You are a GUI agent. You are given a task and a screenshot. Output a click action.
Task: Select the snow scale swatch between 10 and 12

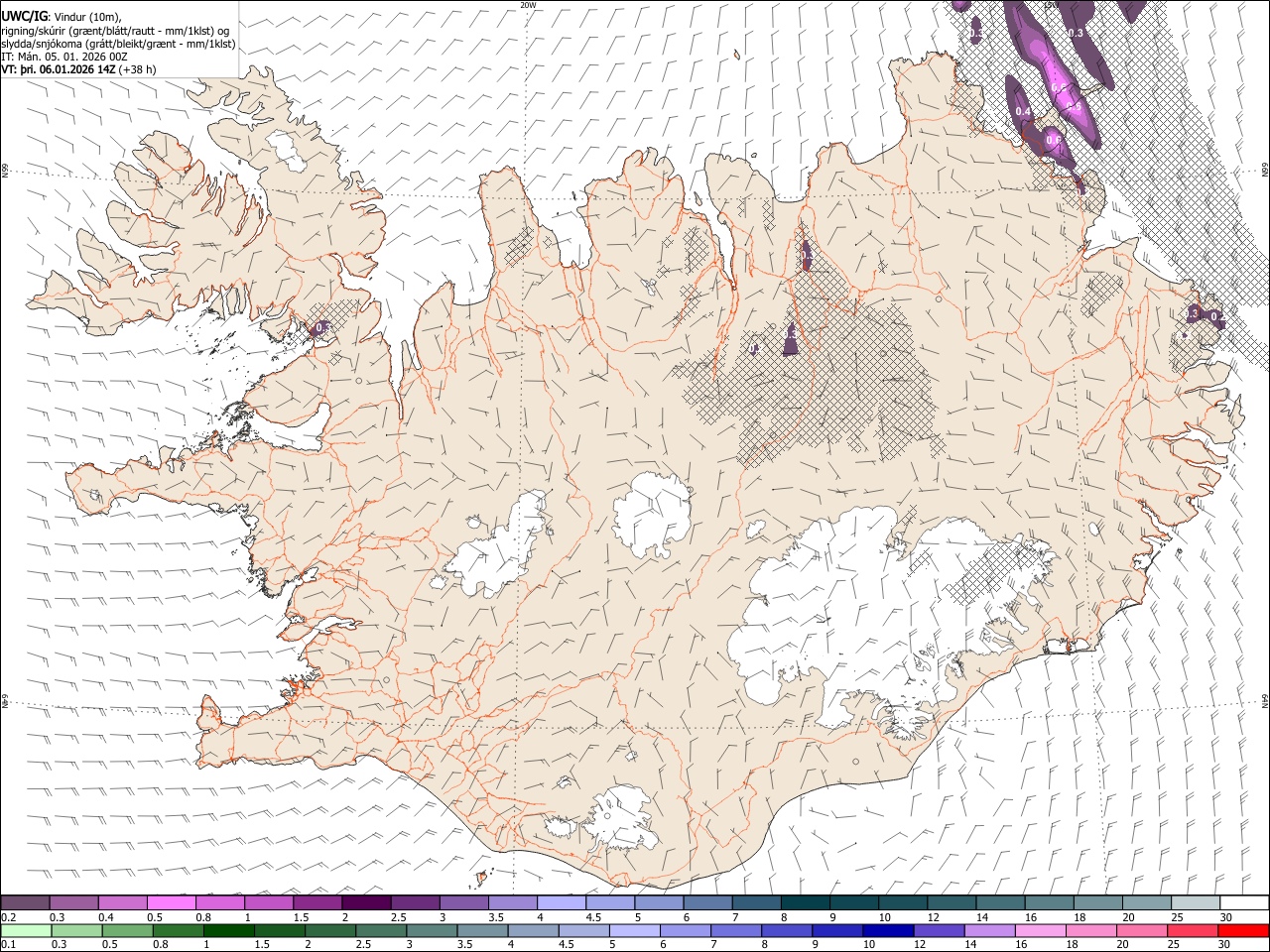click(x=901, y=902)
